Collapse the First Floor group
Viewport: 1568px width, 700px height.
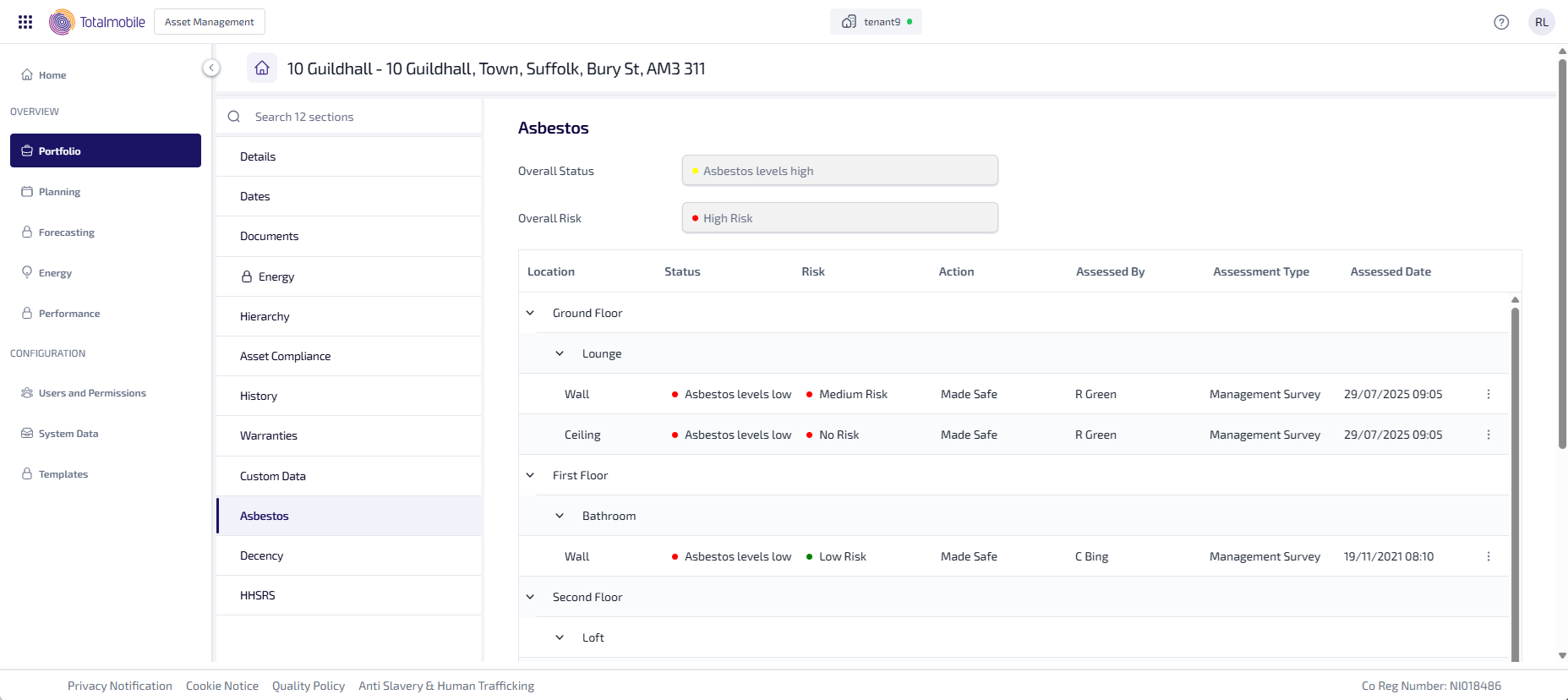pos(530,475)
